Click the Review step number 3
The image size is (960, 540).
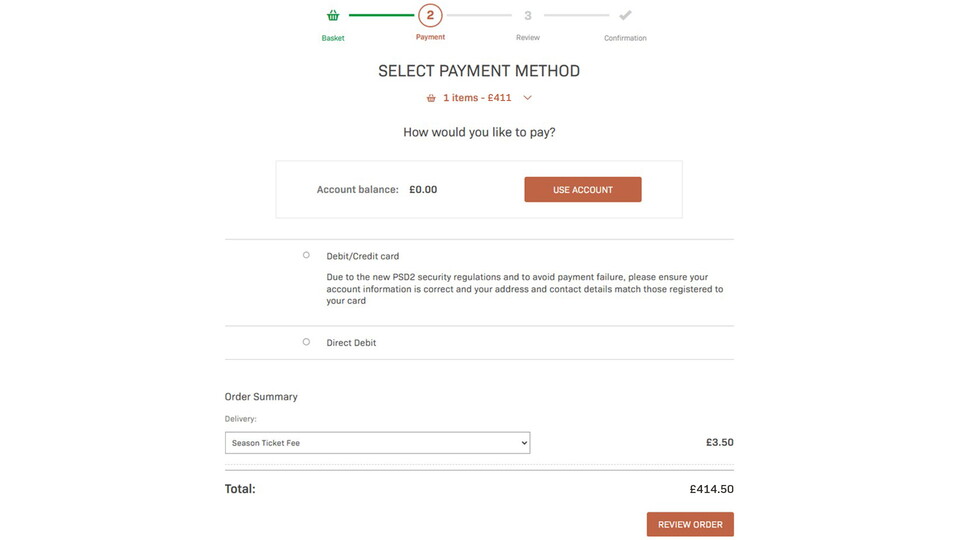coord(528,15)
